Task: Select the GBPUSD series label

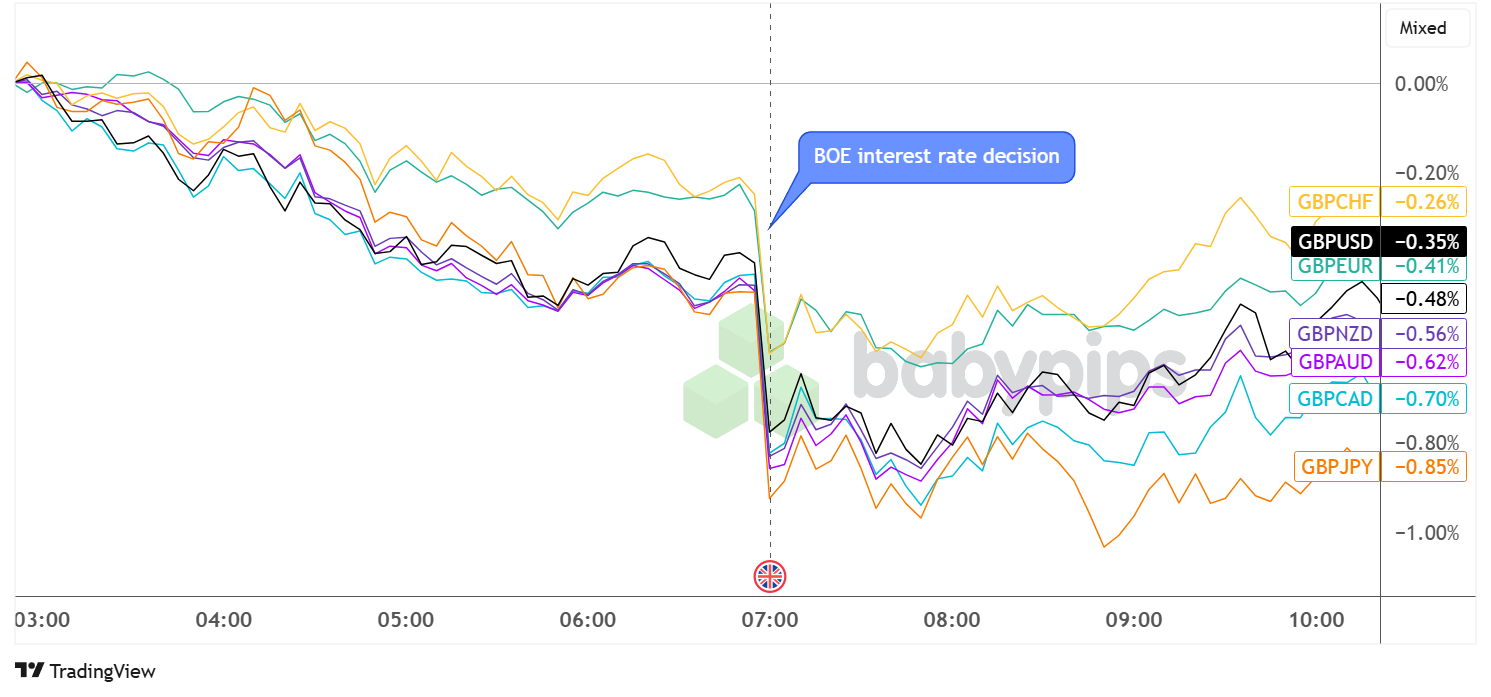Action: pos(1335,241)
